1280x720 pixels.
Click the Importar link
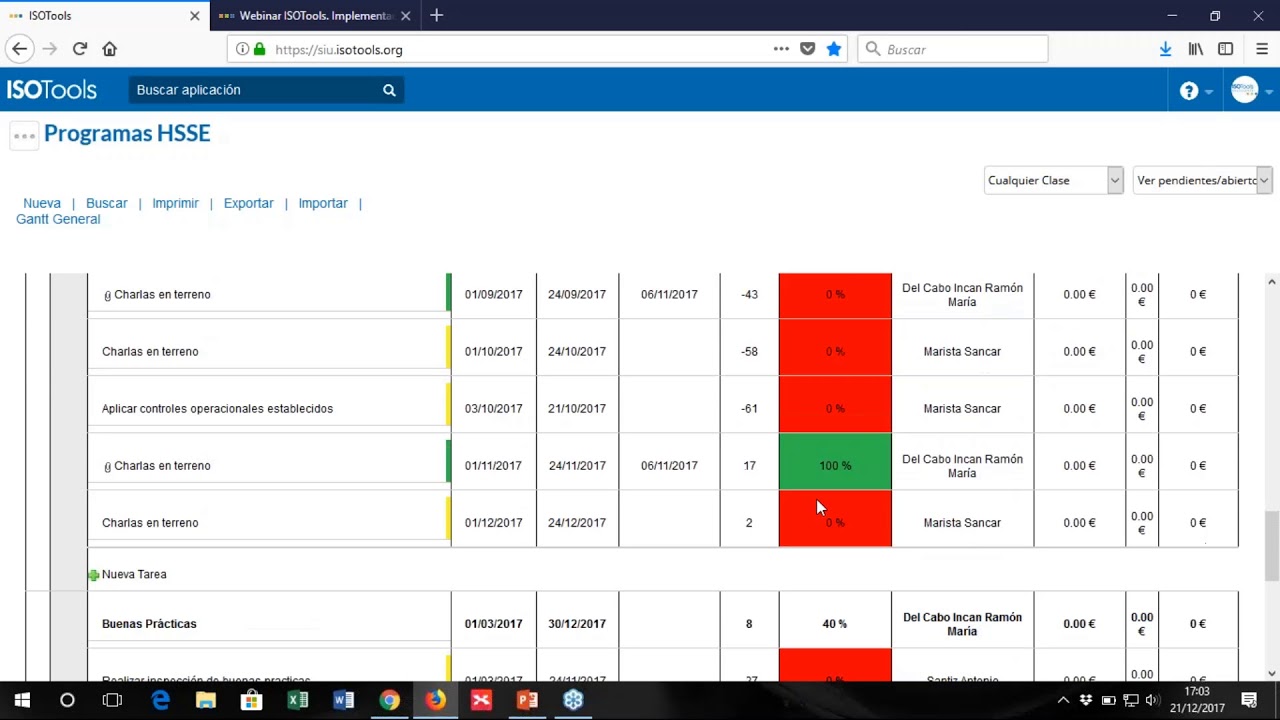[x=323, y=203]
